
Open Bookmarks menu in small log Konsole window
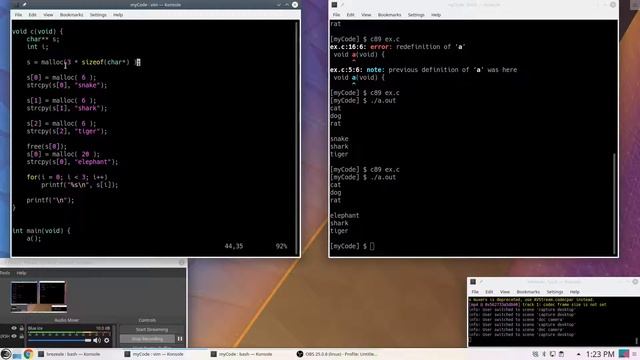click(528, 292)
